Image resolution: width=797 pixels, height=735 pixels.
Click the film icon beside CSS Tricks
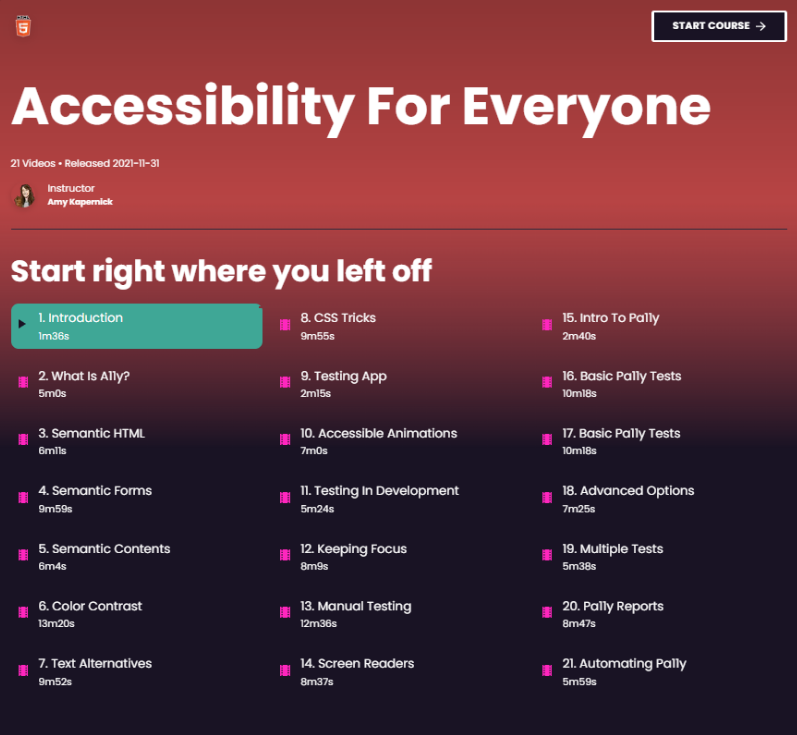click(285, 324)
